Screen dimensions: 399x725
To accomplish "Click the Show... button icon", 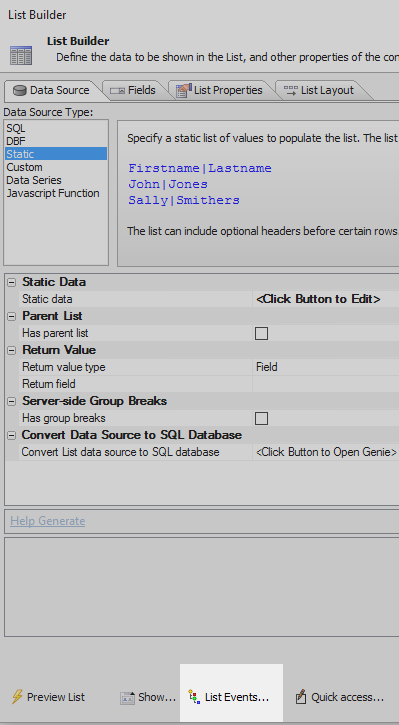I will click(x=127, y=698).
